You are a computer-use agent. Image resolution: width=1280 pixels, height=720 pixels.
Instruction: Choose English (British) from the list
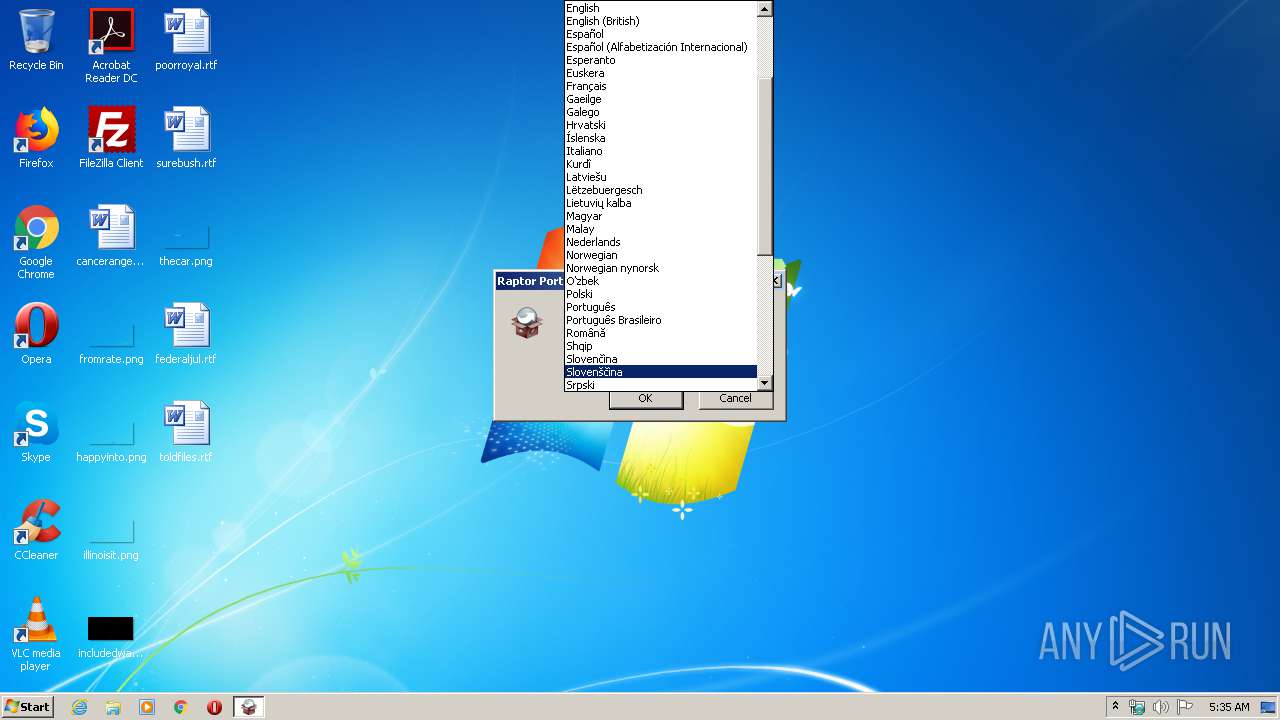click(x=661, y=21)
